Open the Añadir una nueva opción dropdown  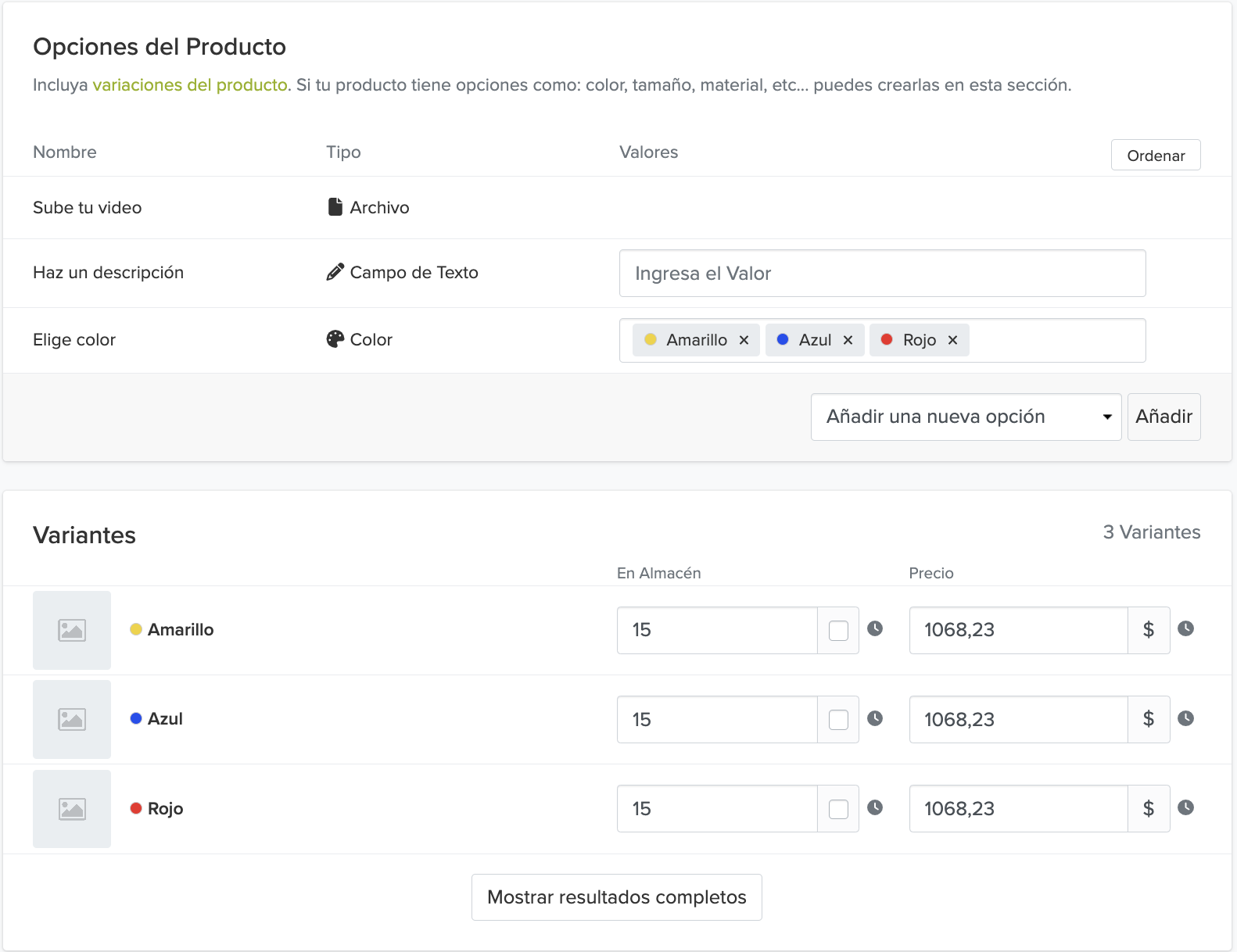click(x=966, y=417)
